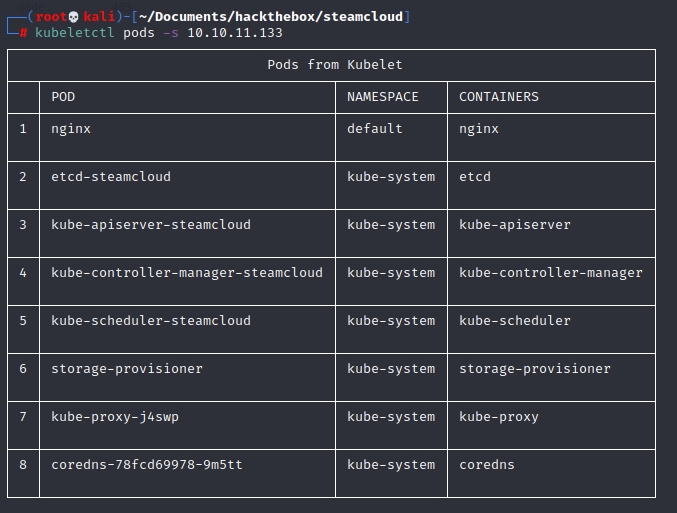The height and width of the screenshot is (513, 677).
Task: Select storage-provisioner in the POD column
Action: [x=127, y=369]
